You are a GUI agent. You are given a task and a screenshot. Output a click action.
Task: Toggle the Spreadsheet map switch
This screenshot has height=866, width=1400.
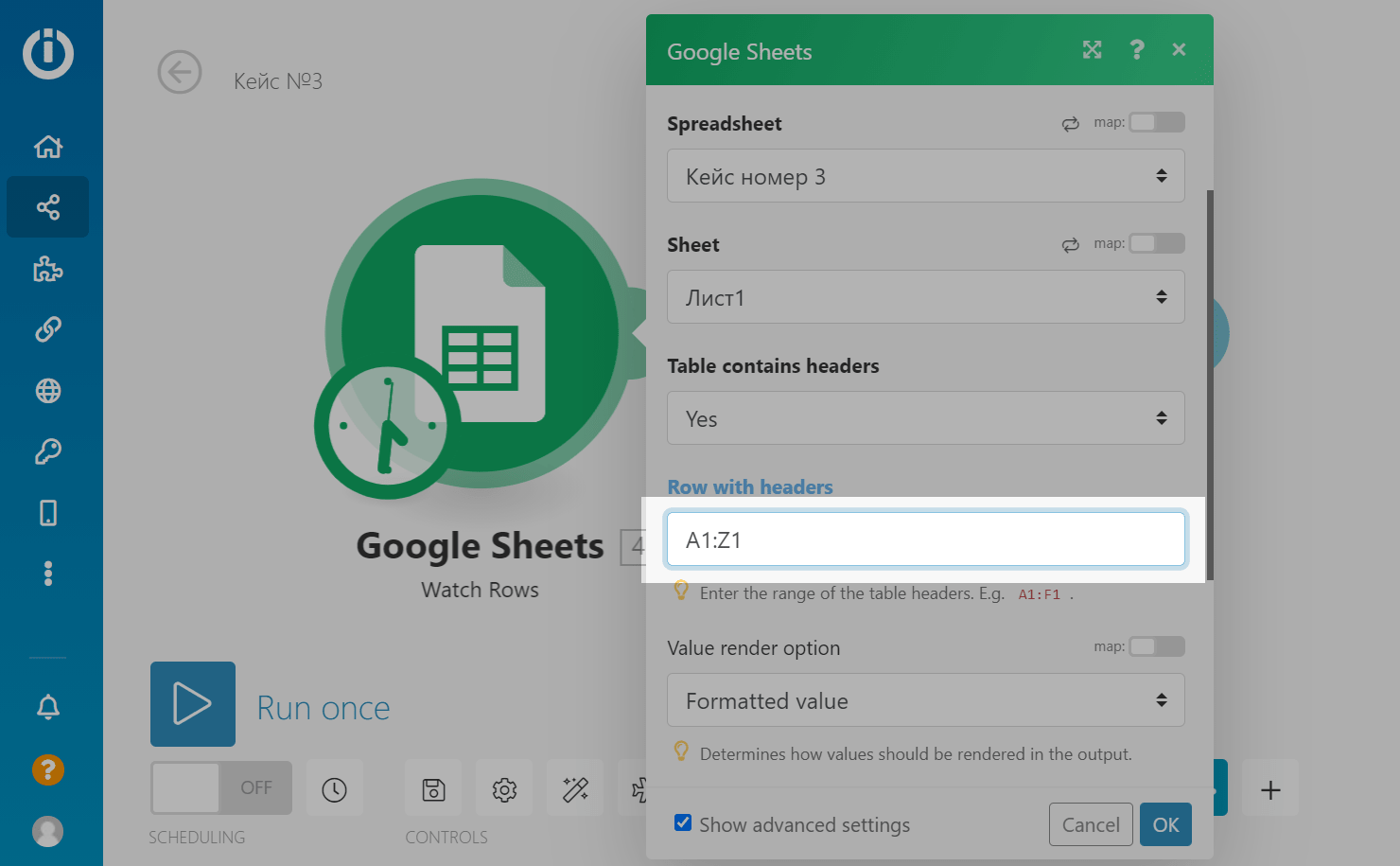tap(1156, 122)
